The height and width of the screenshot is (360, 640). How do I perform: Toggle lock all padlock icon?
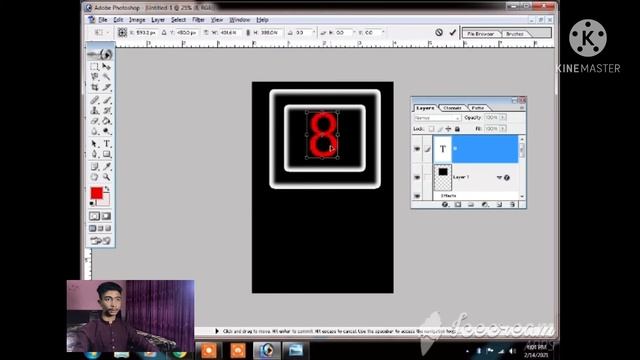[x=457, y=129]
